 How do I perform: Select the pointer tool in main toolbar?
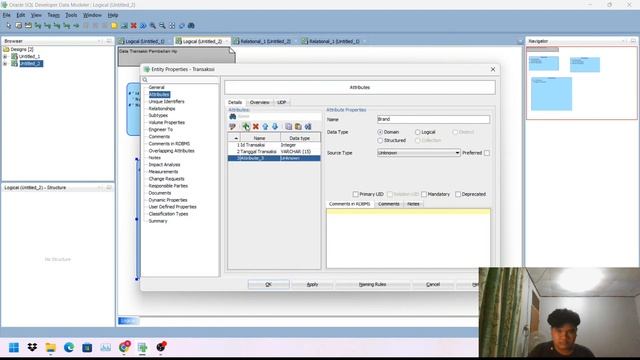coord(9,26)
